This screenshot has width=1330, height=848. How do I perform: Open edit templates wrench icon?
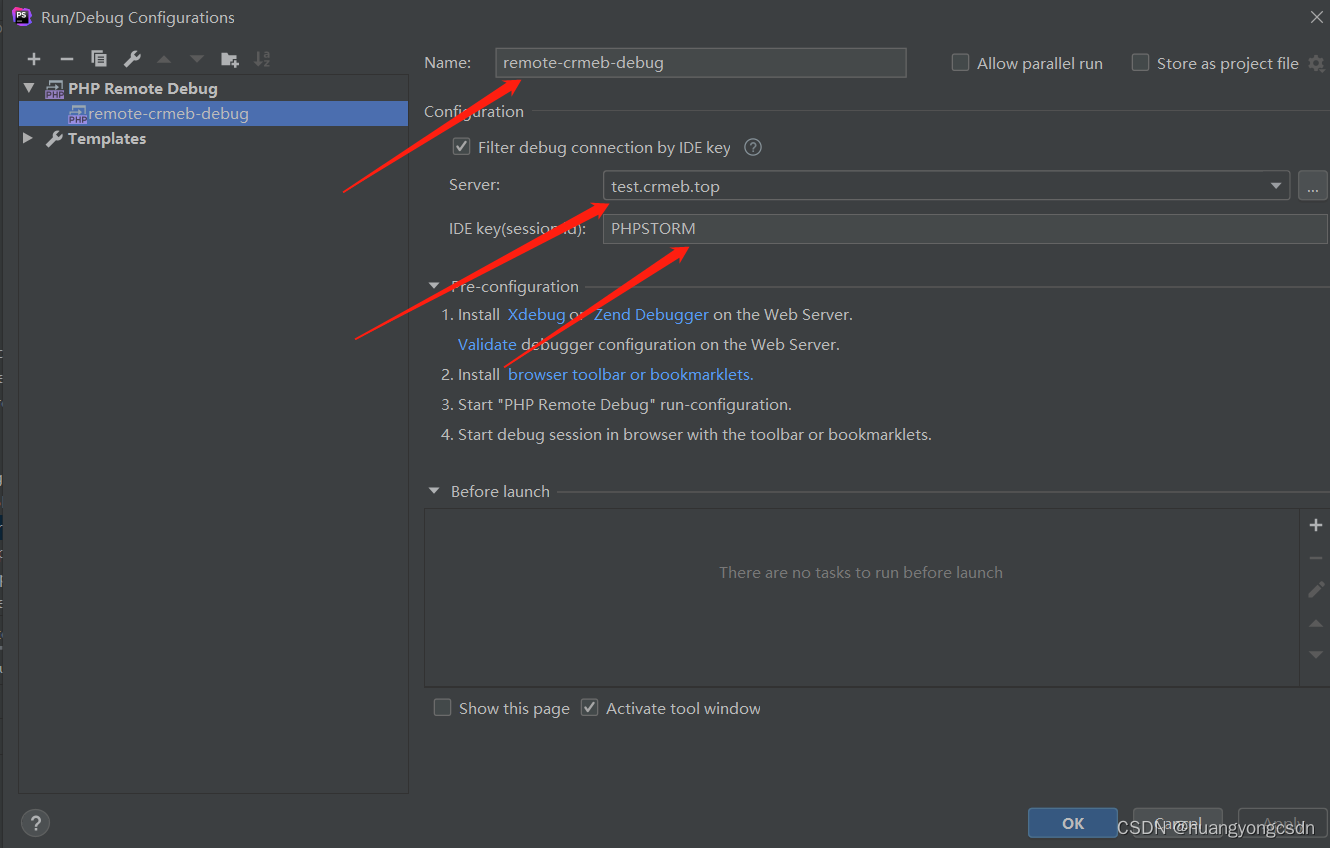pos(132,59)
